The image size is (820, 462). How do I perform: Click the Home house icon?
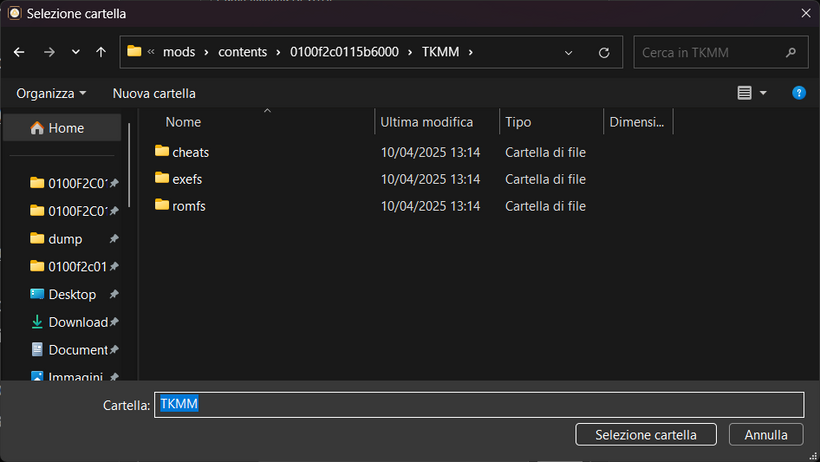37,128
